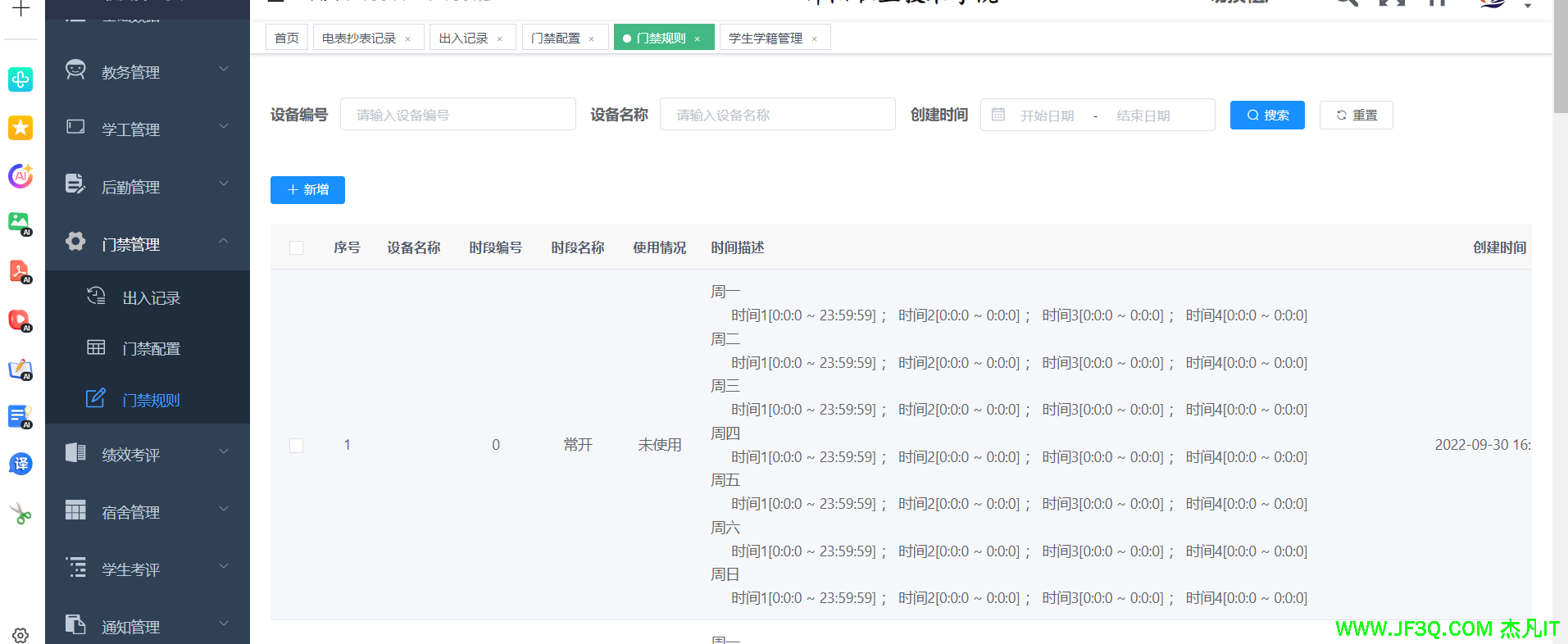Click the 设备编号 input field
Image resolution: width=1568 pixels, height=644 pixels.
(457, 115)
